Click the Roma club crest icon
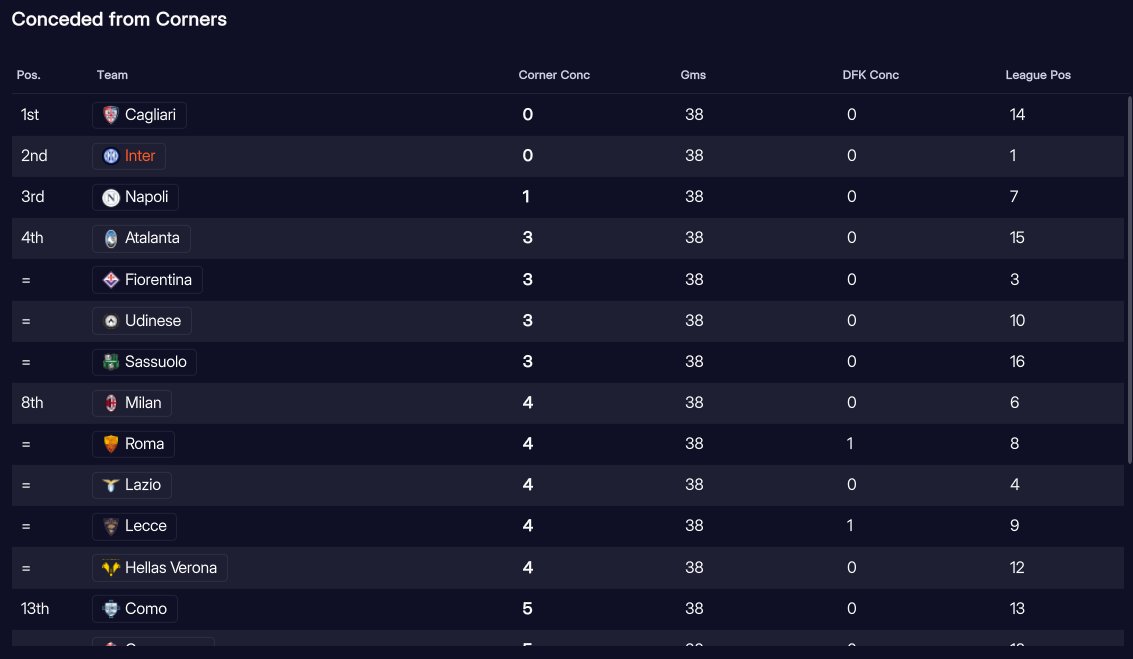 111,444
